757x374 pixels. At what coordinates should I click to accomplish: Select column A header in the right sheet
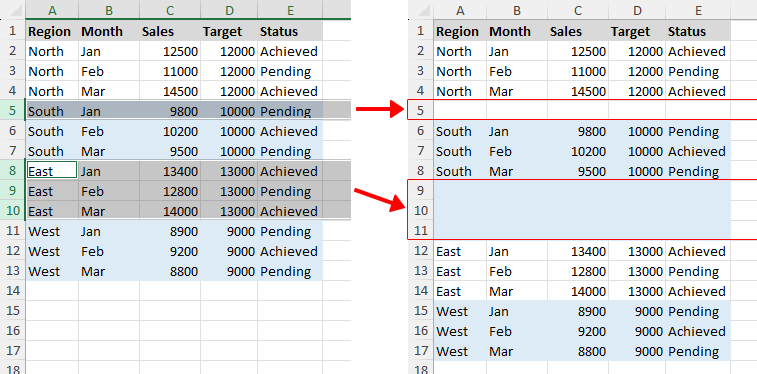[460, 10]
